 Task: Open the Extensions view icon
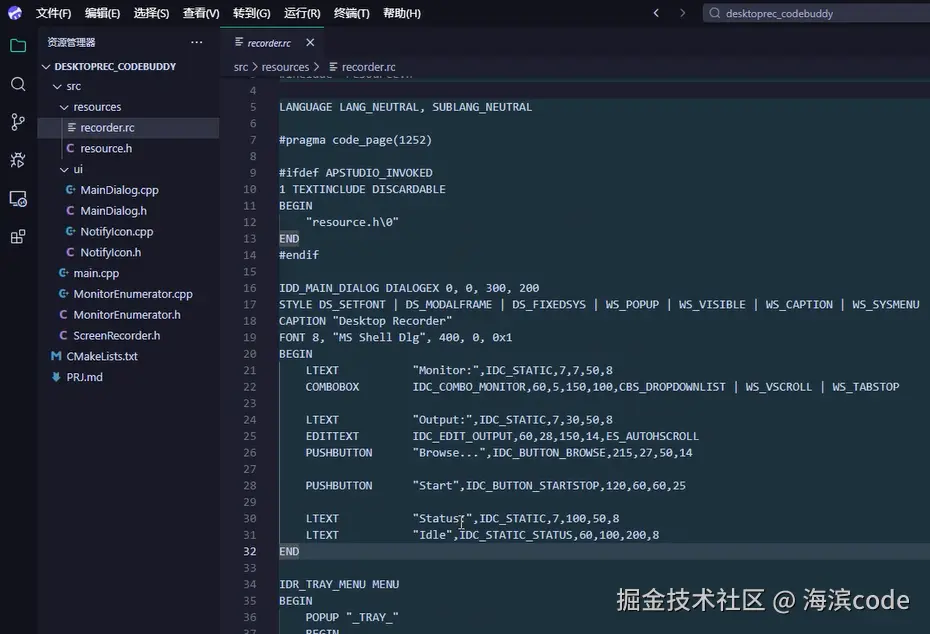(x=18, y=237)
